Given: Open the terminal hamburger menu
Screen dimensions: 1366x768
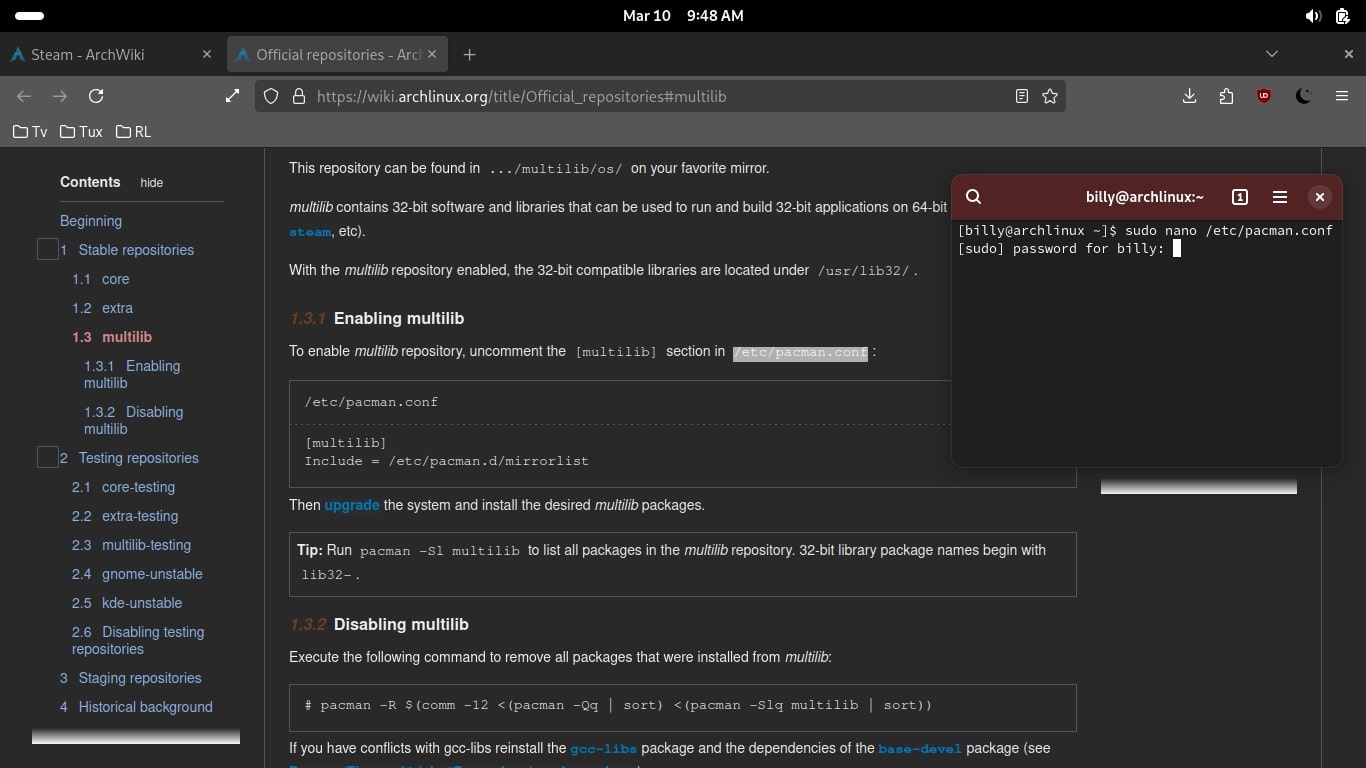Looking at the screenshot, I should tap(1279, 197).
